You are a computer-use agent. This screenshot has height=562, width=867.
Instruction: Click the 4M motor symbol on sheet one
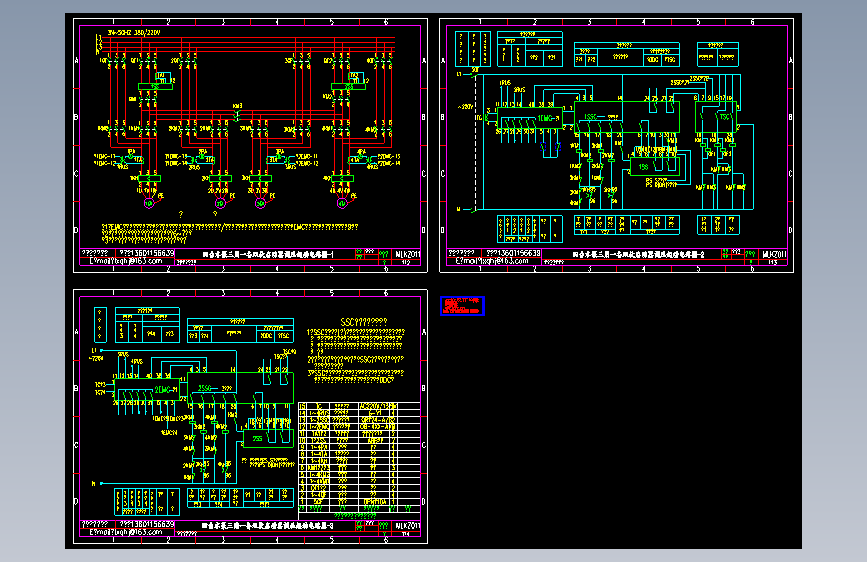(342, 204)
